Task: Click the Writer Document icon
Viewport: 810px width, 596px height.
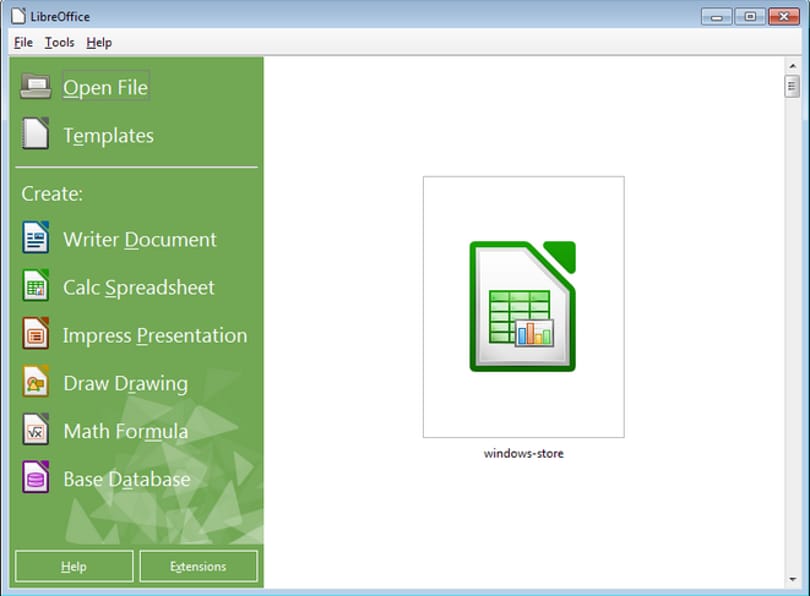Action: coord(36,237)
